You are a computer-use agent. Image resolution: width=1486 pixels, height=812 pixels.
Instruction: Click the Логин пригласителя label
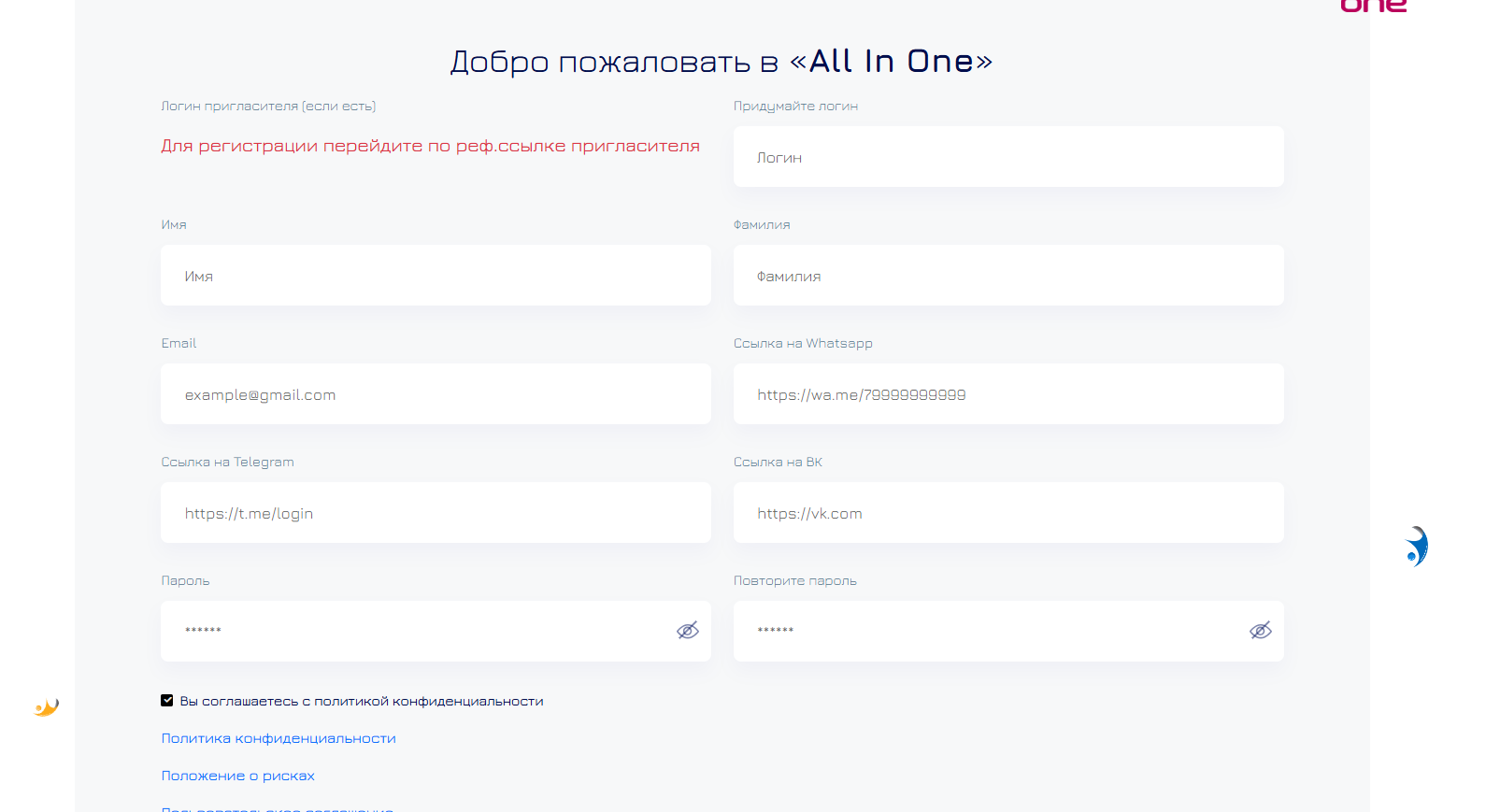[x=268, y=106]
